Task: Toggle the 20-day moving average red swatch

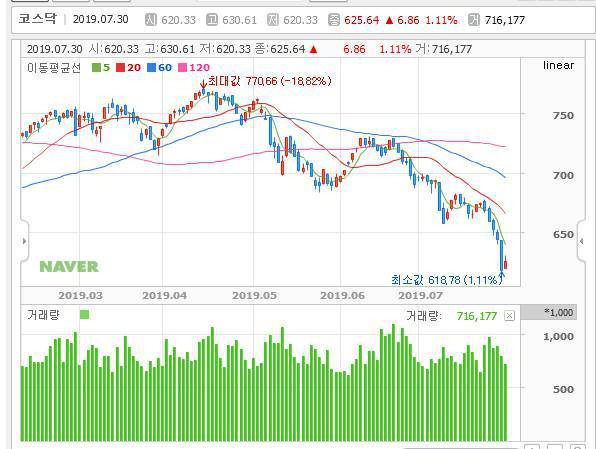Action: click(x=120, y=68)
